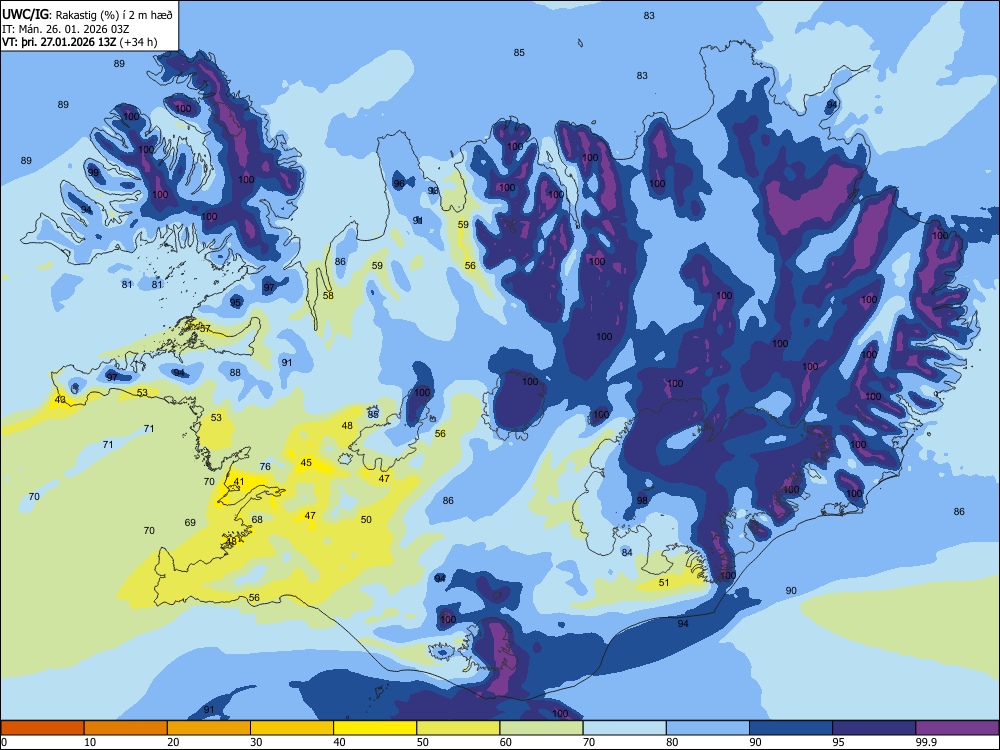Image resolution: width=1000 pixels, height=750 pixels.
Task: Select the map value '51' near the south coast
Action: click(664, 582)
